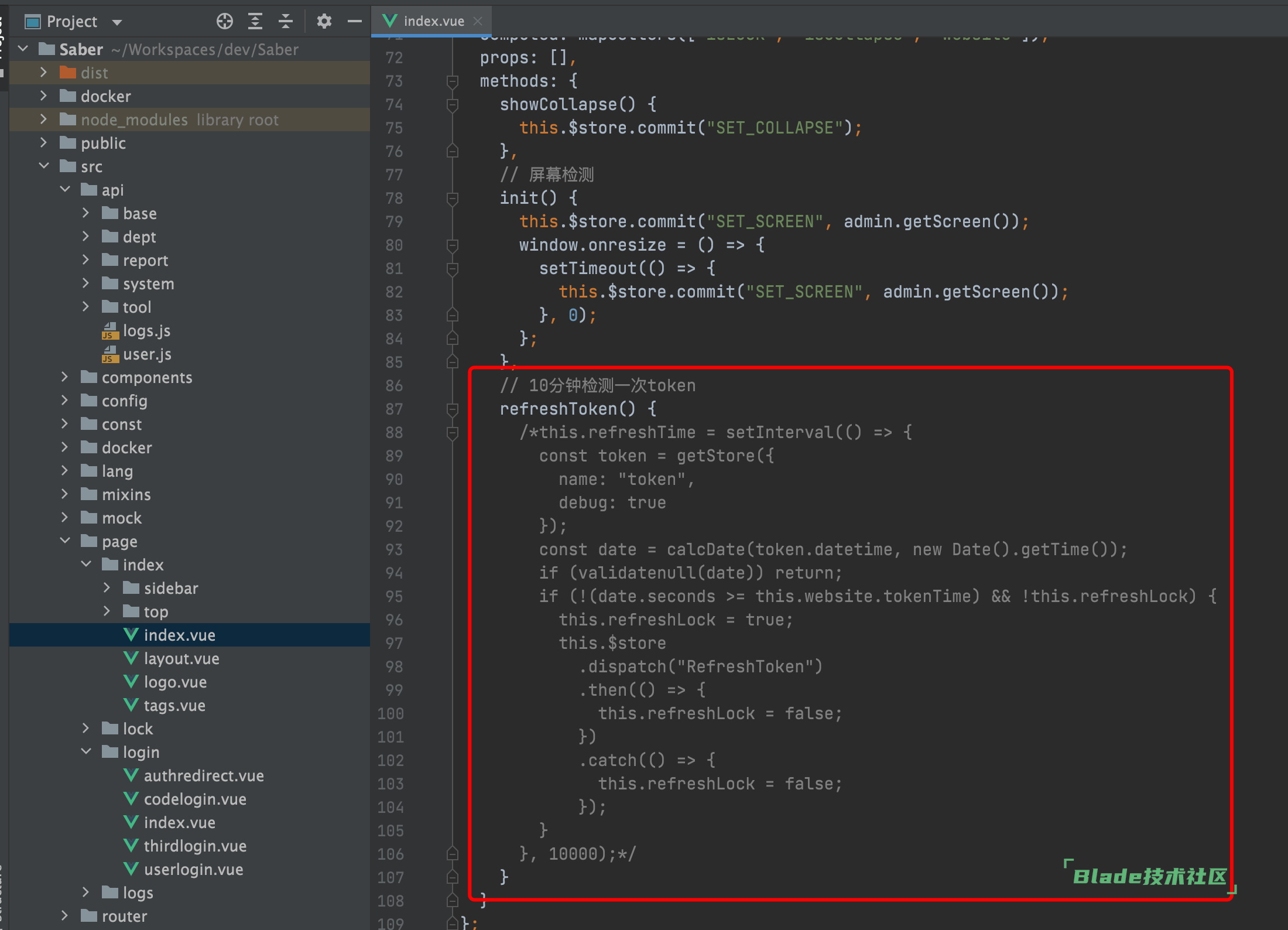Expand the logs folder
The width and height of the screenshot is (1288, 930).
click(x=86, y=892)
